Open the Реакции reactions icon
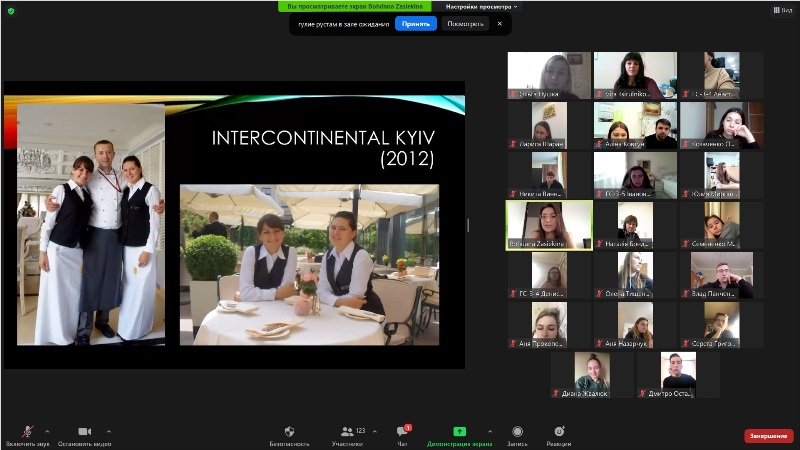This screenshot has height=450, width=800. [560, 431]
